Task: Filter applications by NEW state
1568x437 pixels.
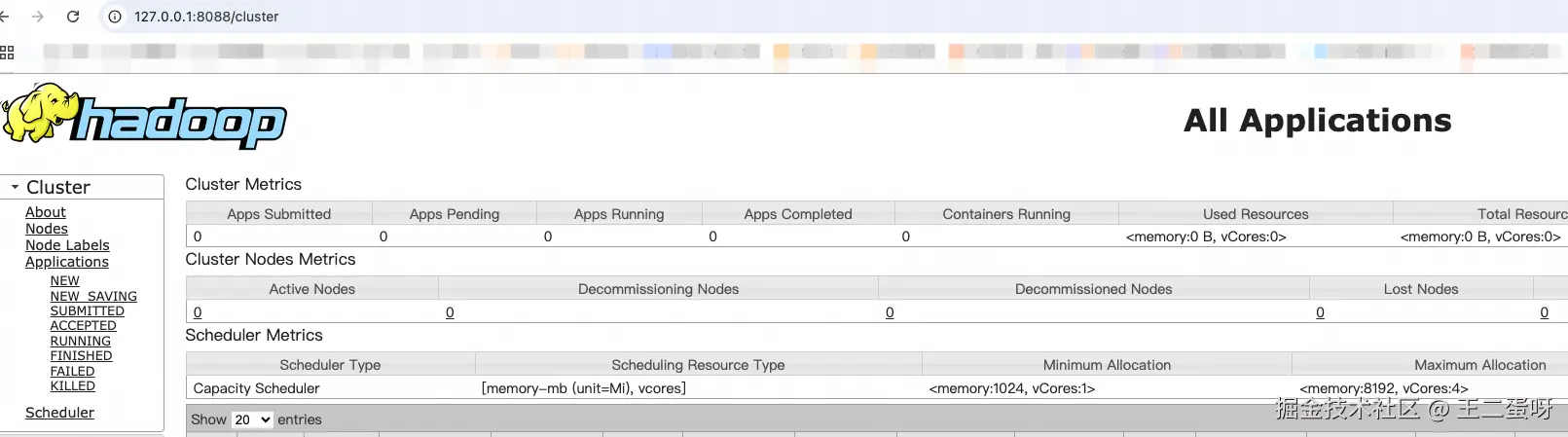Action: click(x=64, y=280)
